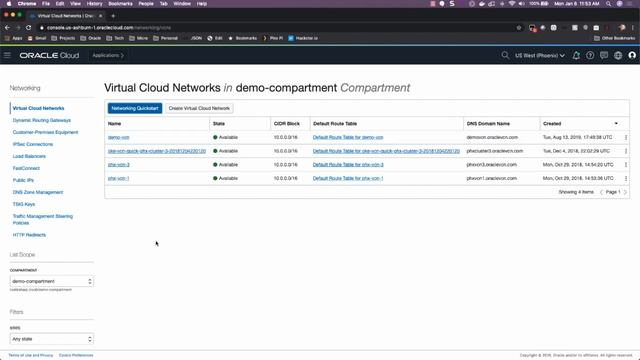Click the Wi-Fi status icon
This screenshot has height=360, width=640.
coord(511,4)
